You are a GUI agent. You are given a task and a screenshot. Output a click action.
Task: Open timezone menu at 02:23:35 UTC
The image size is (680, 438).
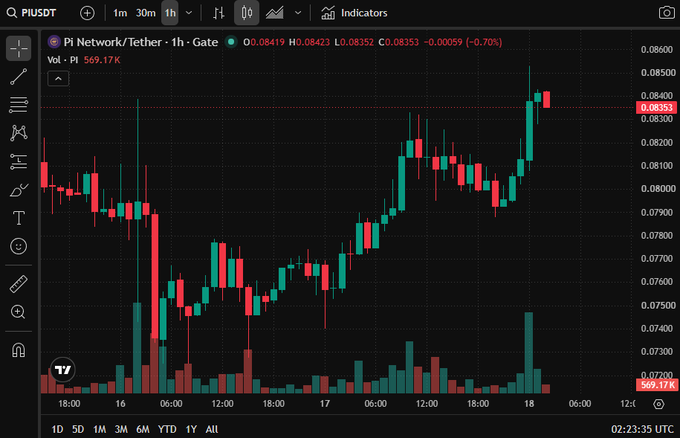(642, 429)
